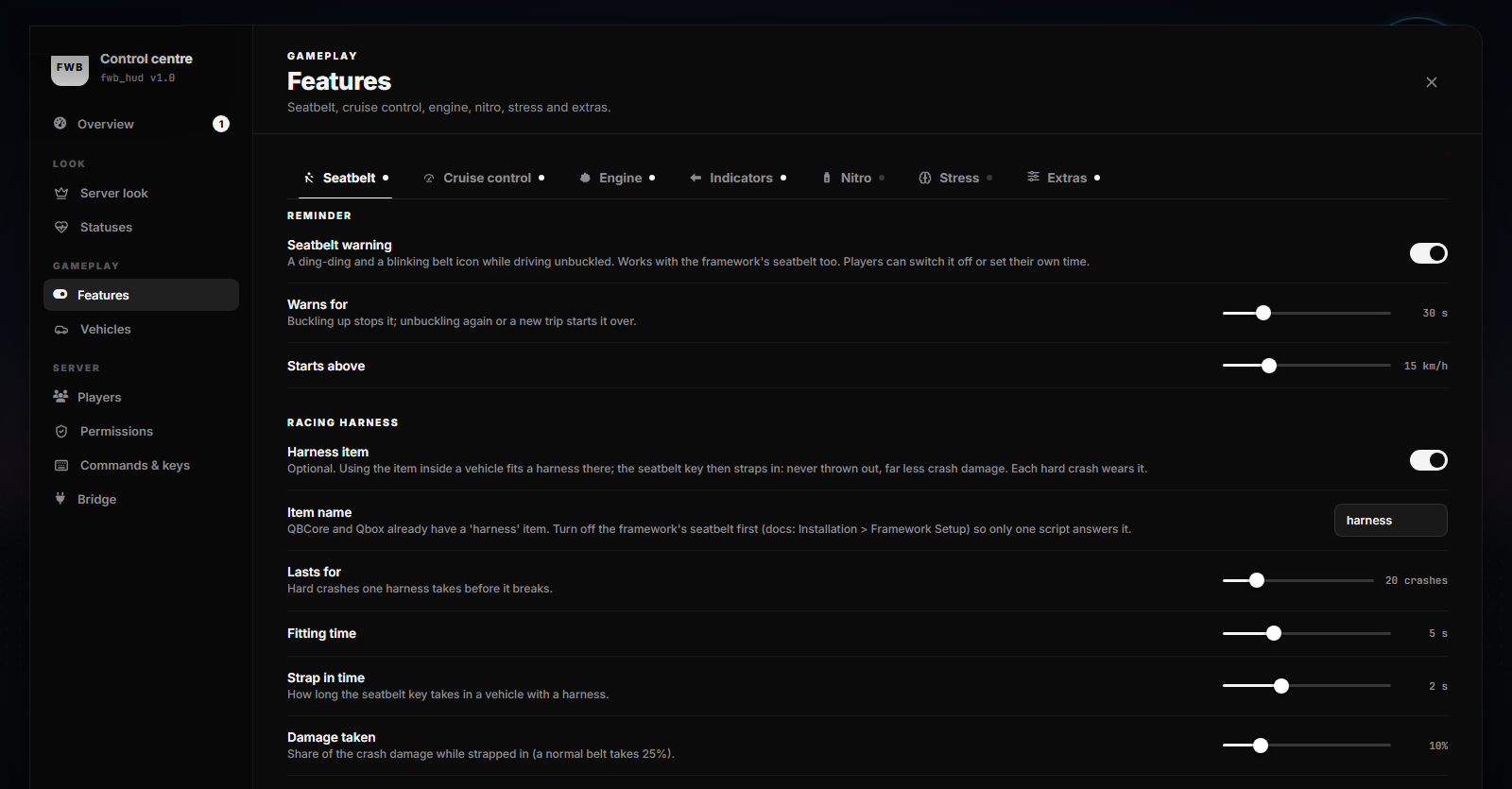
Task: Select the Seatbelt tab
Action: tap(345, 178)
